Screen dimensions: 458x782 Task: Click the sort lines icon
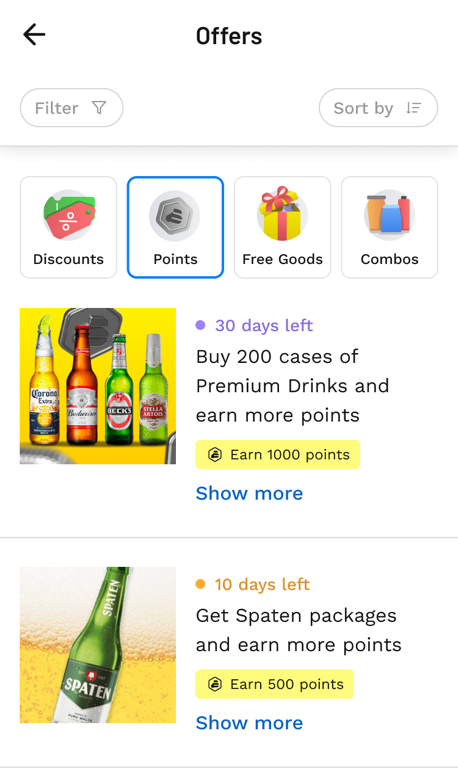point(414,108)
